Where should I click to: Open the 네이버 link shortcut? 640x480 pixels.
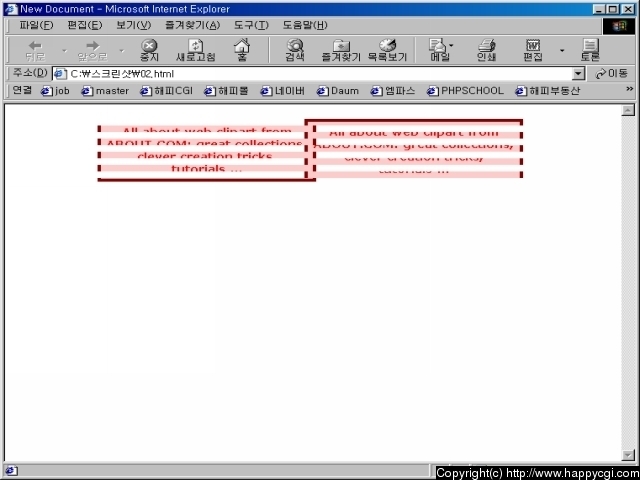[283, 91]
